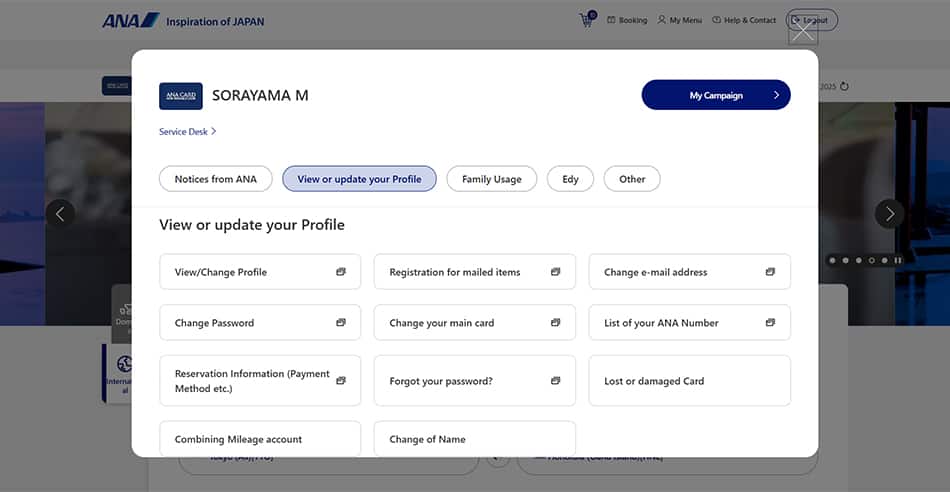Screen dimensions: 950x492
Task: Switch to the Edy tab
Action: pos(570,179)
